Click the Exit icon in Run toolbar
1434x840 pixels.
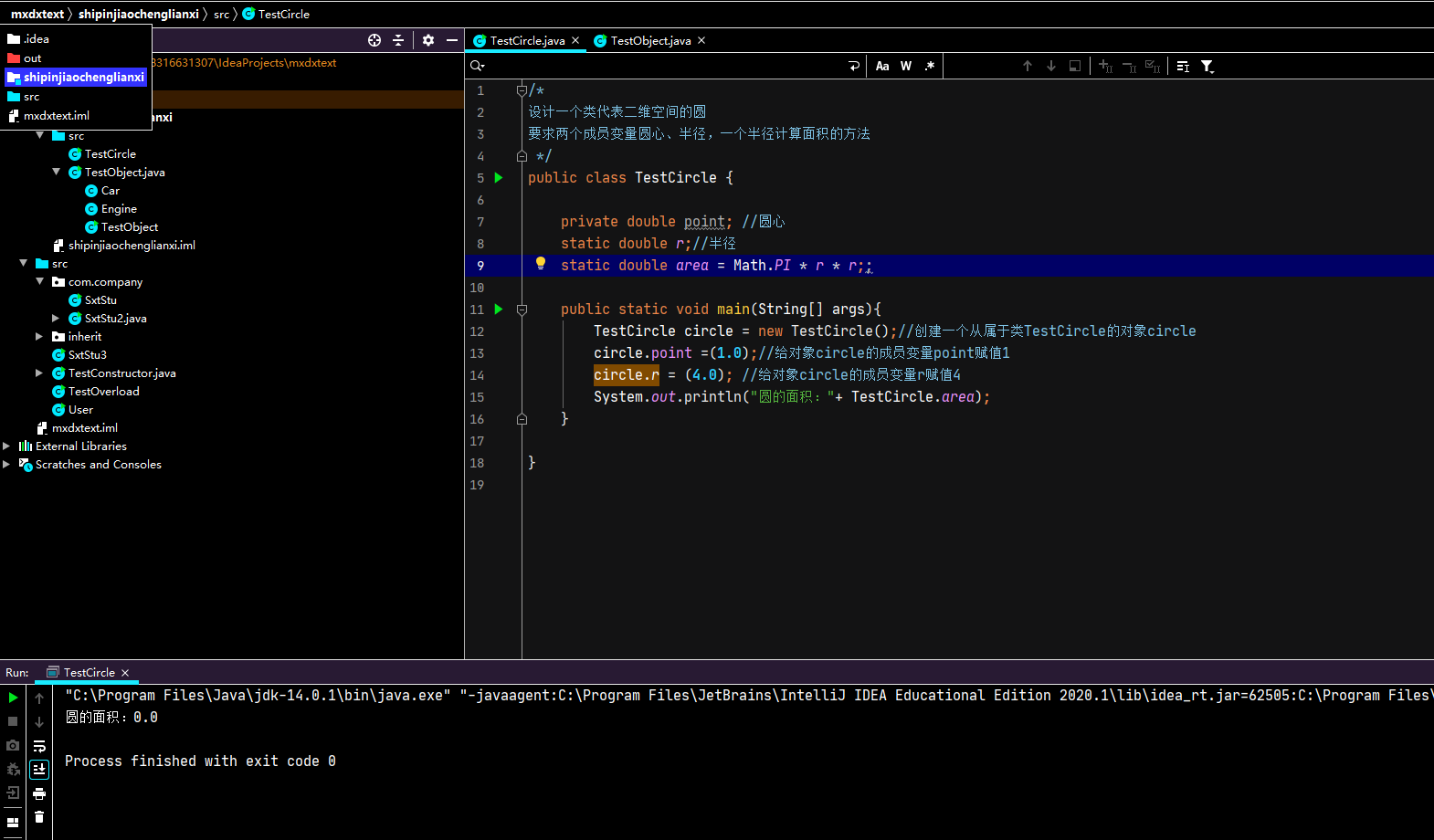point(13,793)
